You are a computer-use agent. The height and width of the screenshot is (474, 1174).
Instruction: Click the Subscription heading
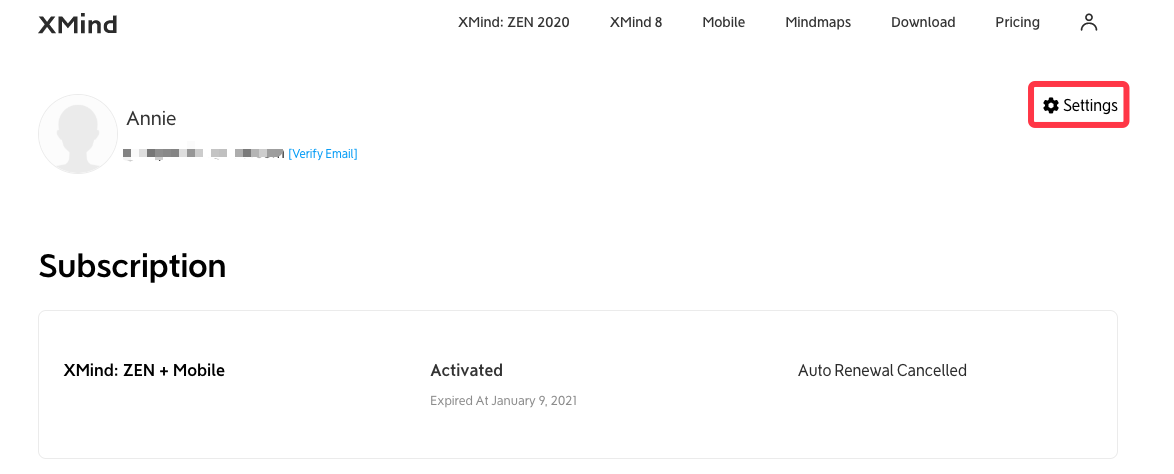(x=133, y=267)
